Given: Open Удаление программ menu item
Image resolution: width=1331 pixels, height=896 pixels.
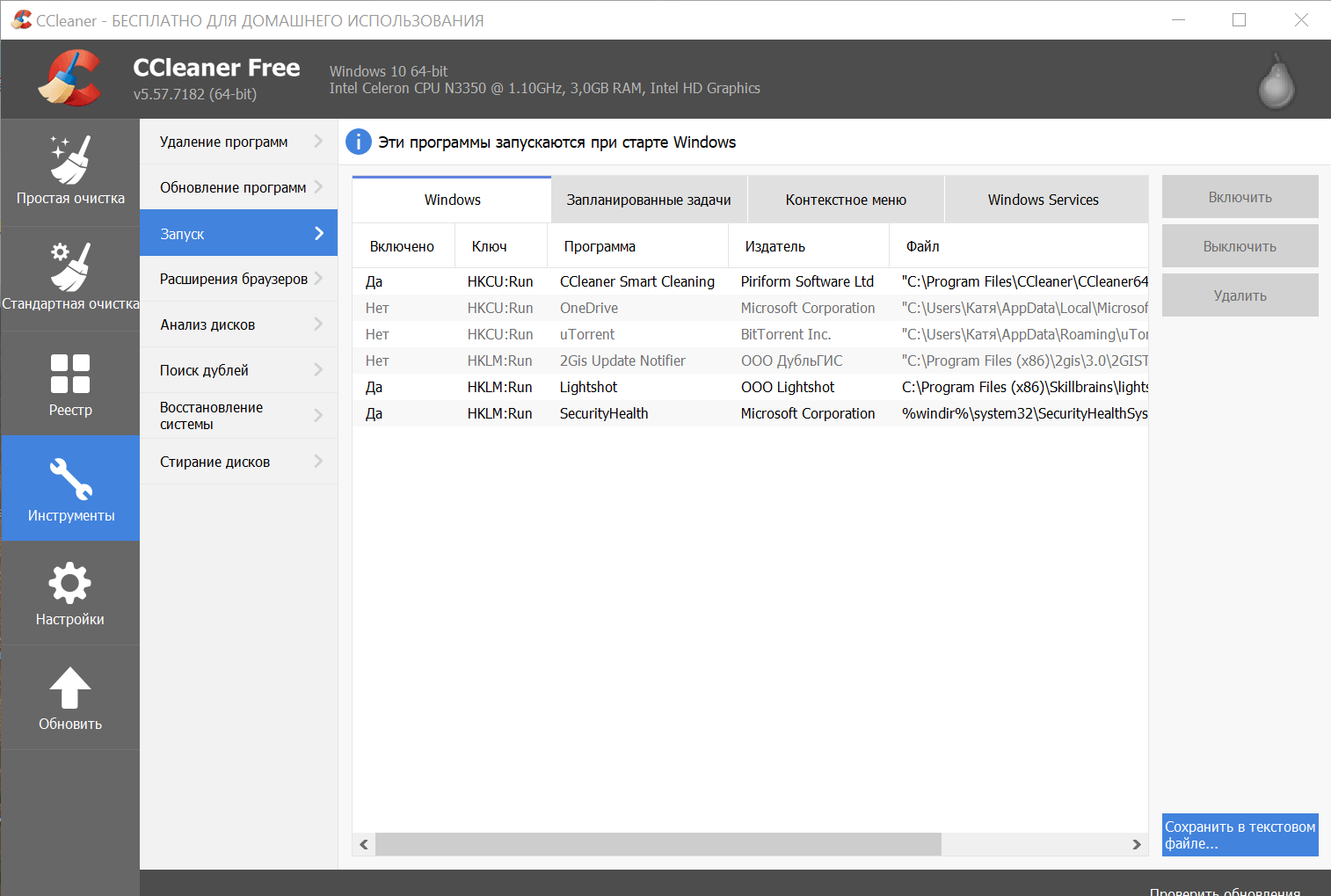Looking at the screenshot, I should pyautogui.click(x=238, y=142).
